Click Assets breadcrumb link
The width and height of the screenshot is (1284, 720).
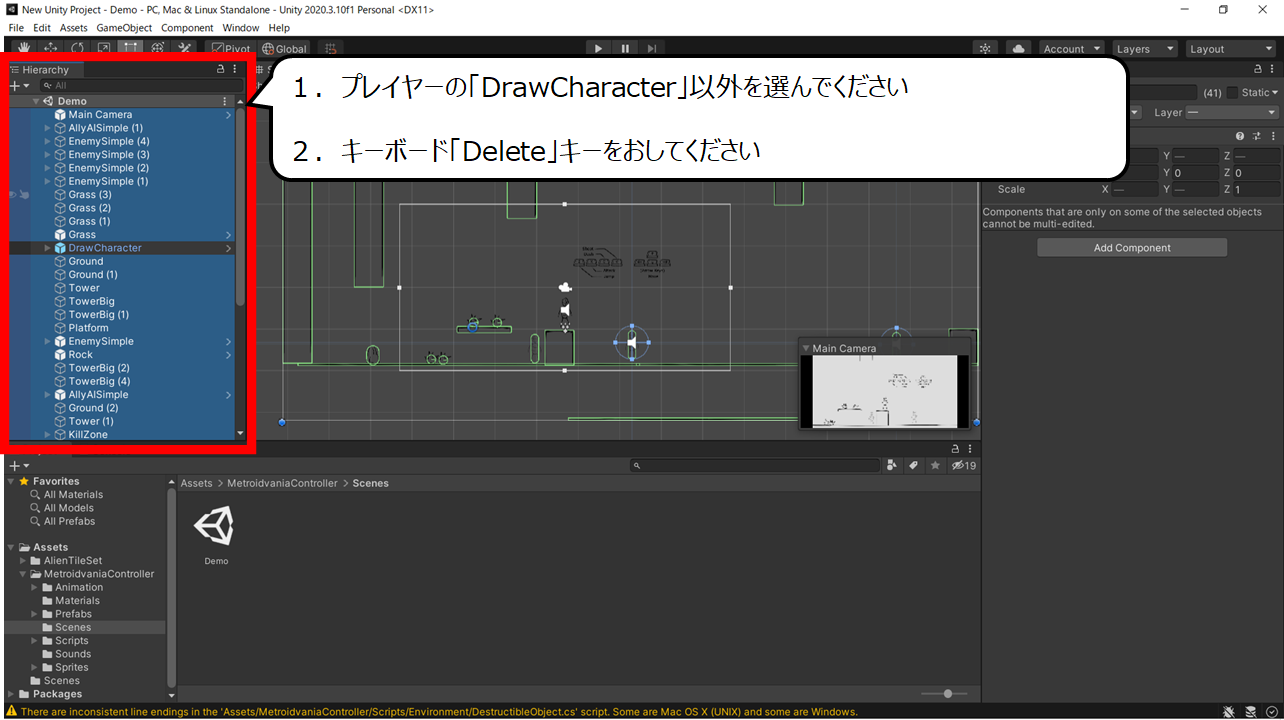pos(196,483)
